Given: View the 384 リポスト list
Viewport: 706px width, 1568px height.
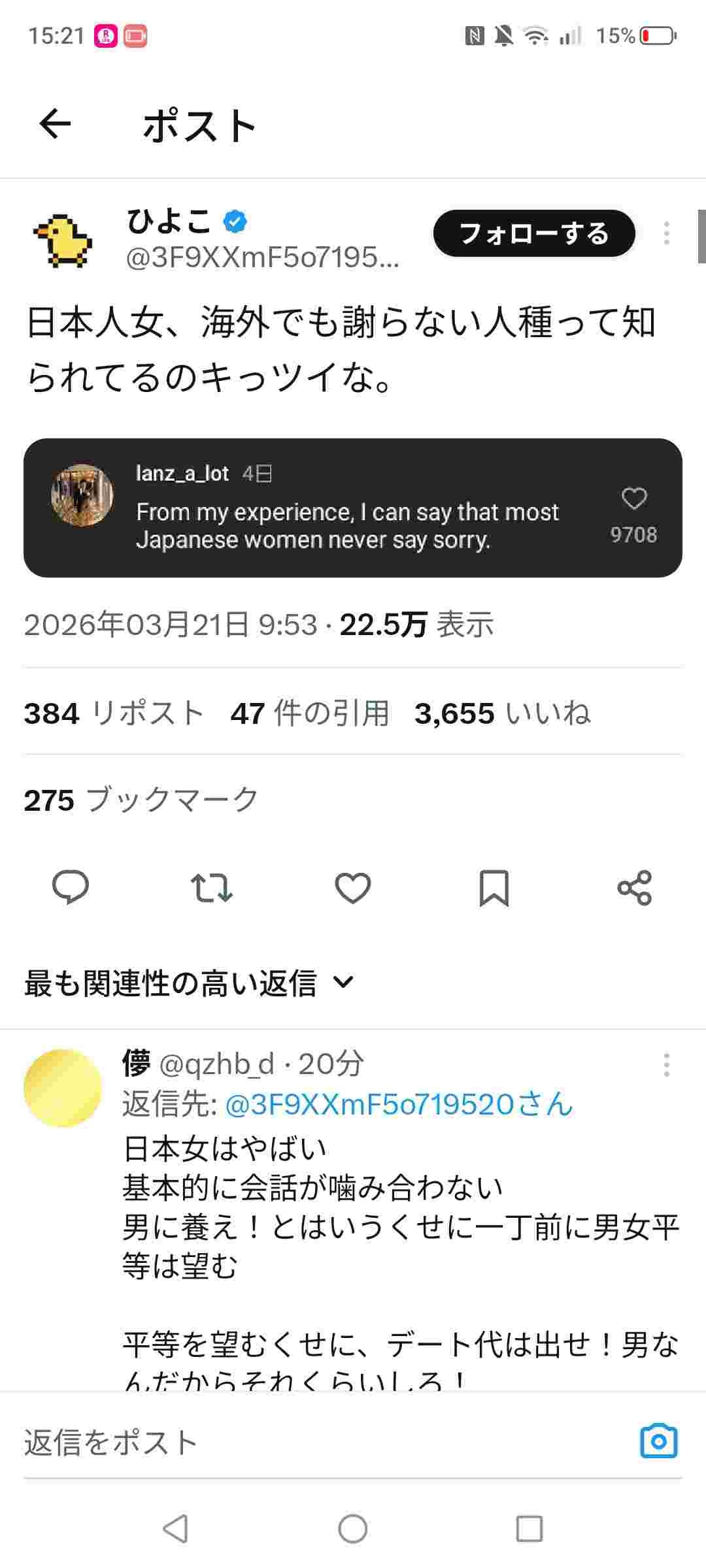Looking at the screenshot, I should pyautogui.click(x=114, y=713).
